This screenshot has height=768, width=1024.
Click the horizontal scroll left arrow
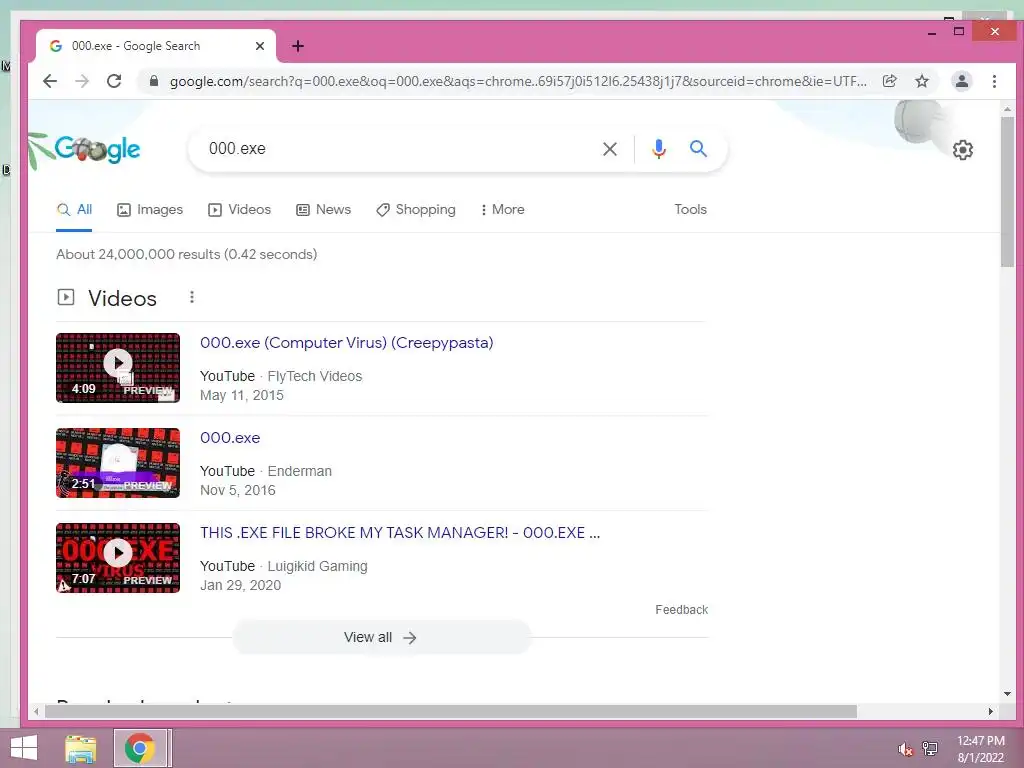tap(36, 711)
